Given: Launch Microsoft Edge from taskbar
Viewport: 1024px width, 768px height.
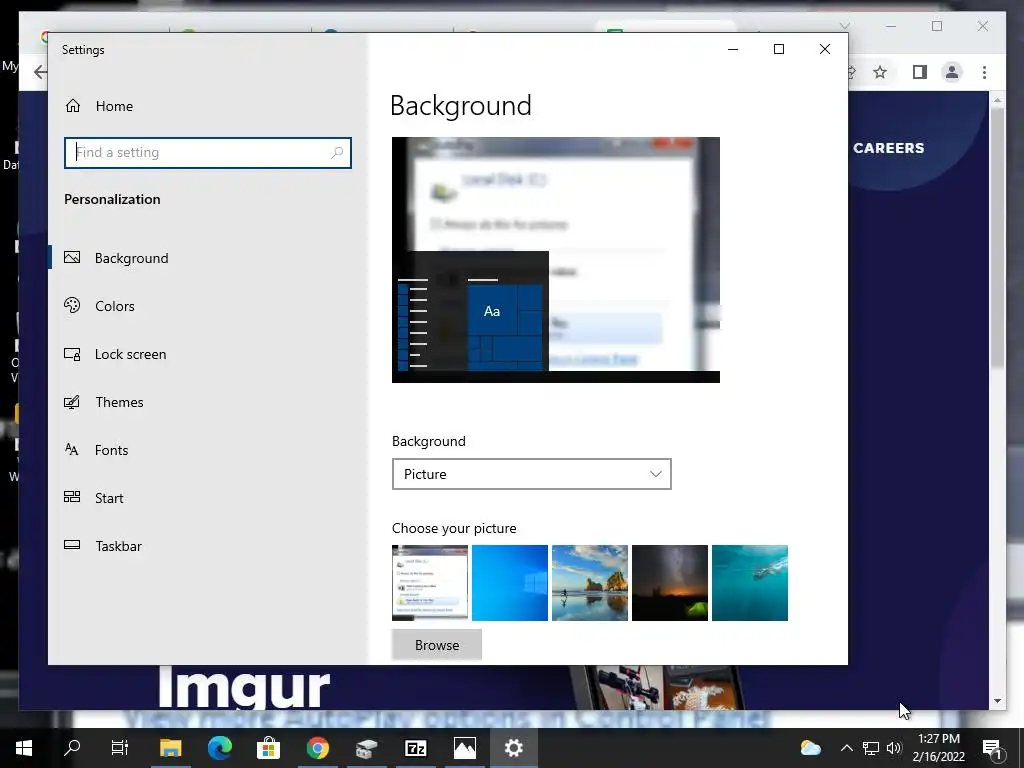Looking at the screenshot, I should point(220,748).
